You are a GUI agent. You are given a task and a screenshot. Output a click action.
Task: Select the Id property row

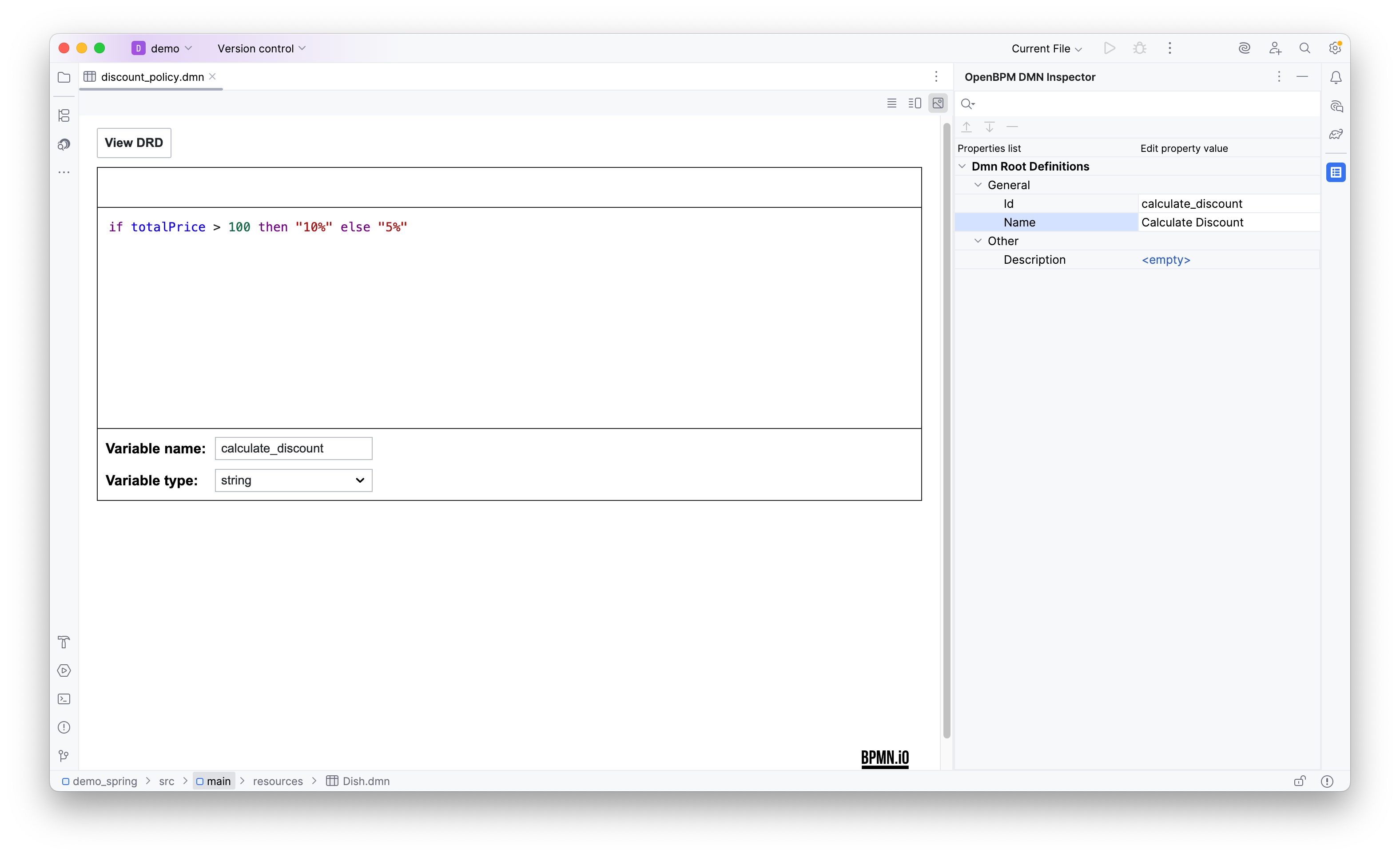coord(1046,204)
